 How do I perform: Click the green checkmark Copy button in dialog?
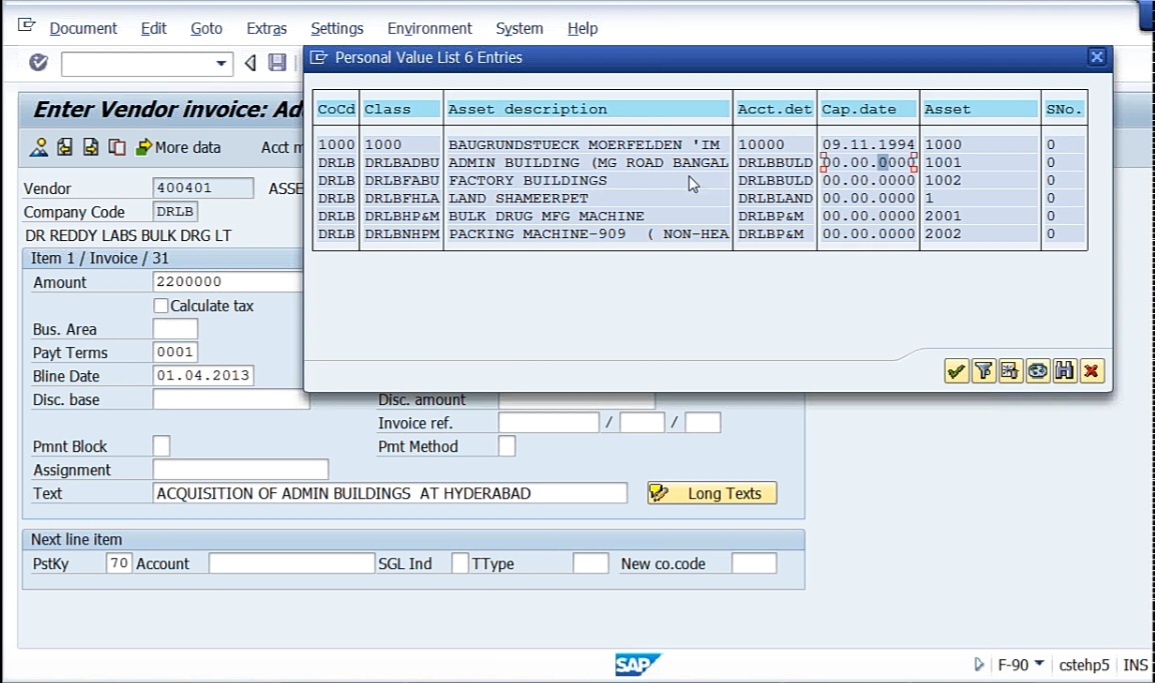pyautogui.click(x=956, y=371)
